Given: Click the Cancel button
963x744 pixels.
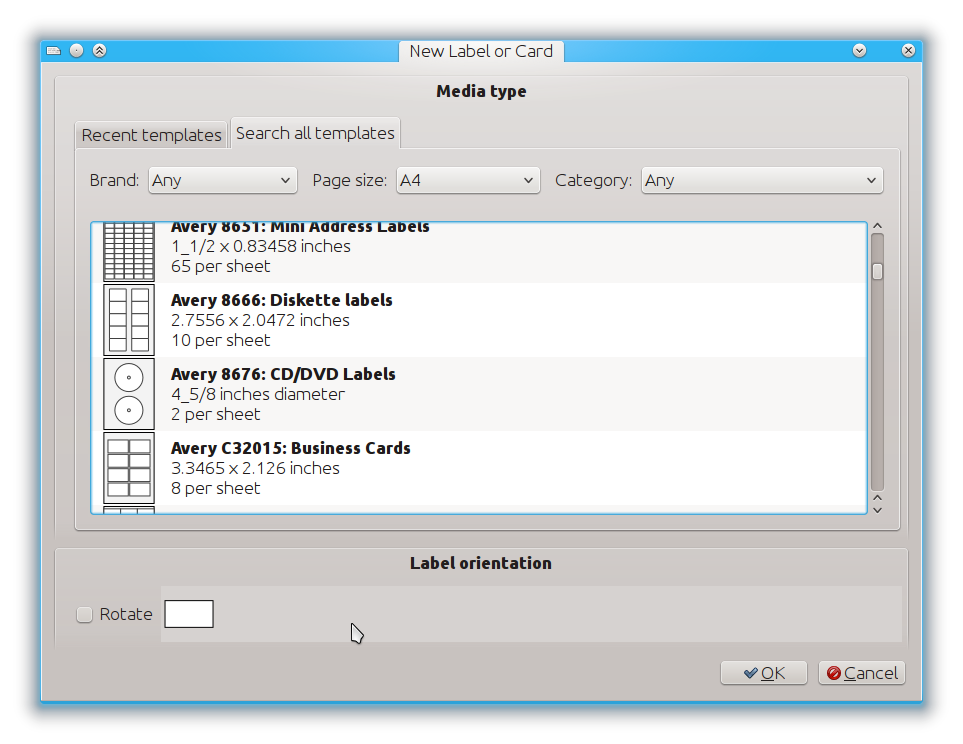Looking at the screenshot, I should click(862, 673).
